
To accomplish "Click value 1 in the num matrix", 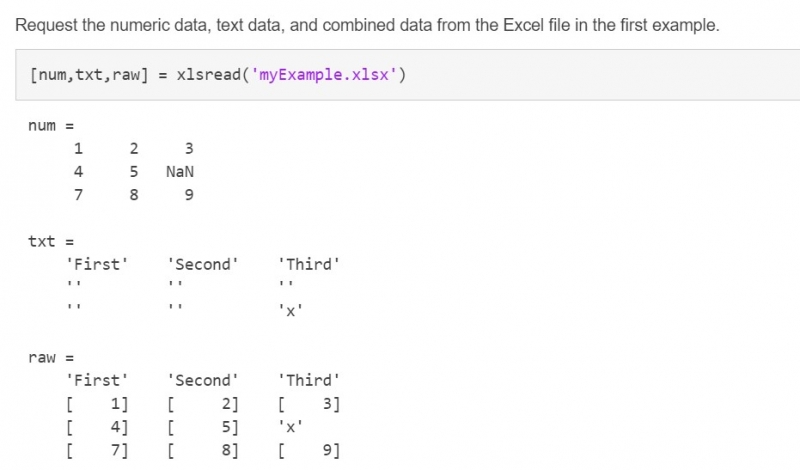I will 78,149.
